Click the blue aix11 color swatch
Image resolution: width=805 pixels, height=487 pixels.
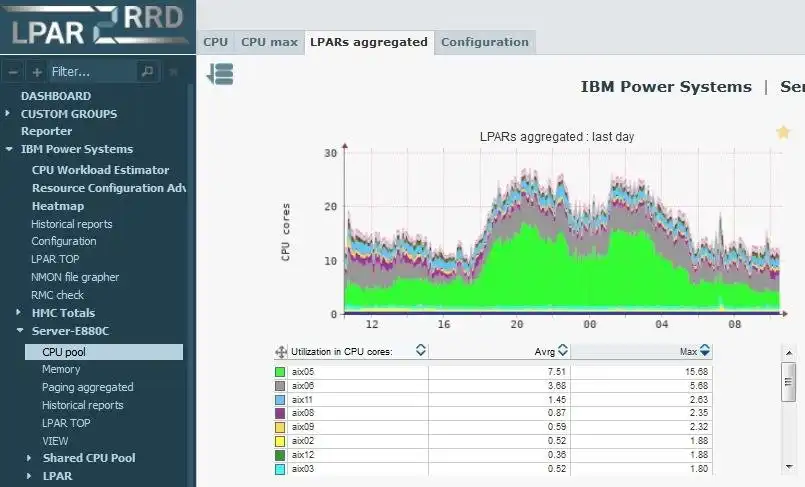click(x=280, y=400)
